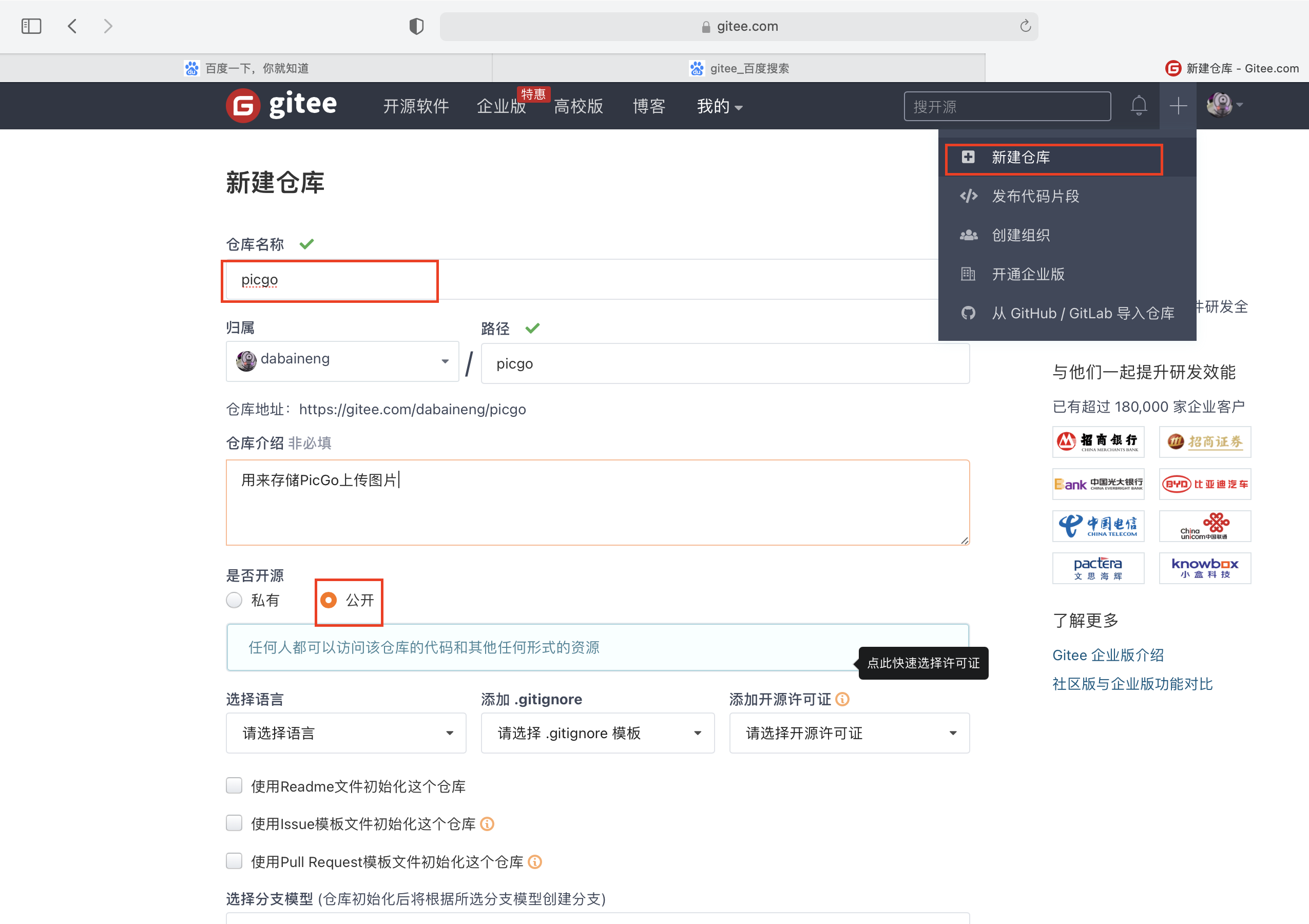
Task: Switch to the 新建仓库 - Gitee.com tab
Action: 1231,68
